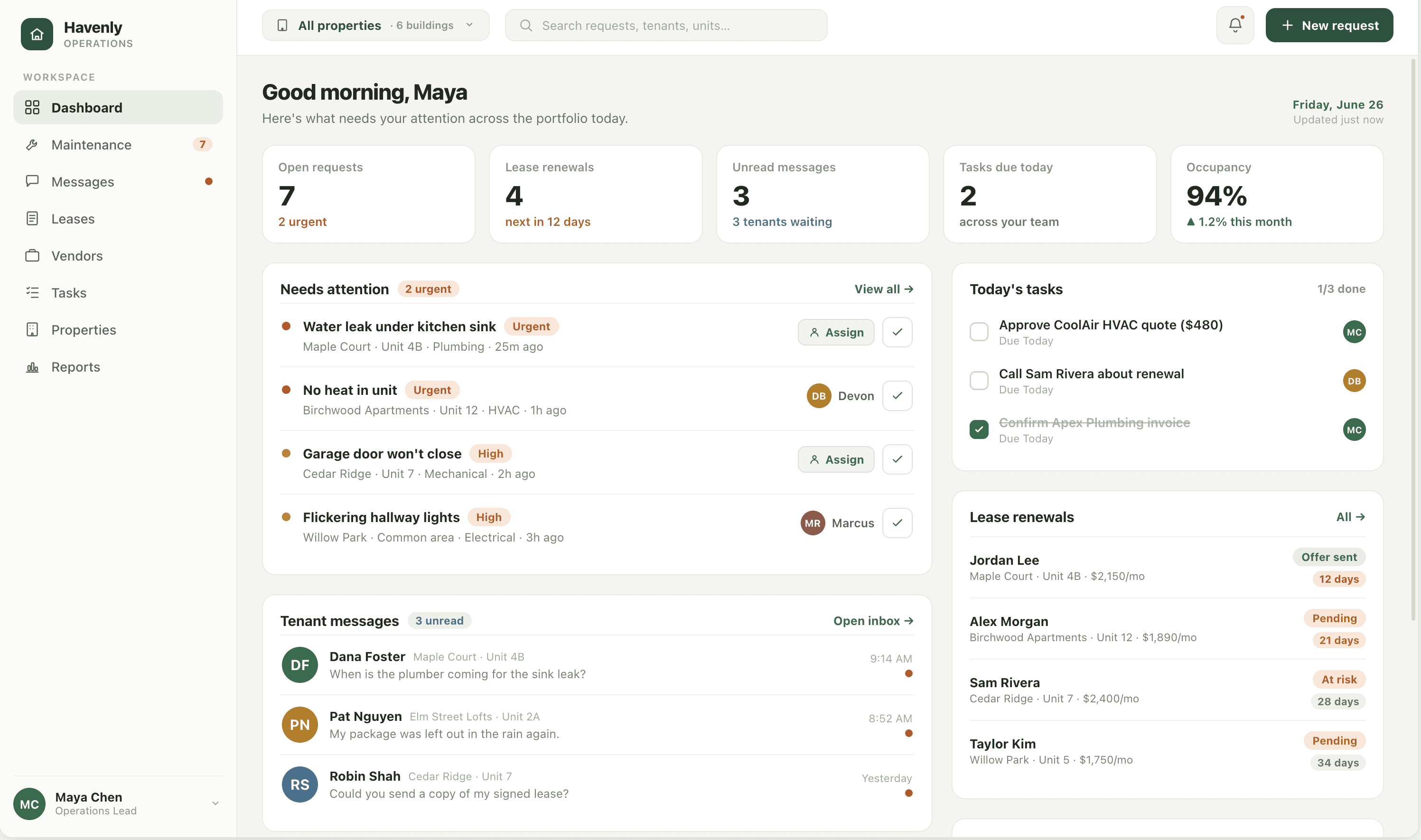The image size is (1421, 840).
Task: Open the Lease renewals summary card
Action: coord(595,194)
